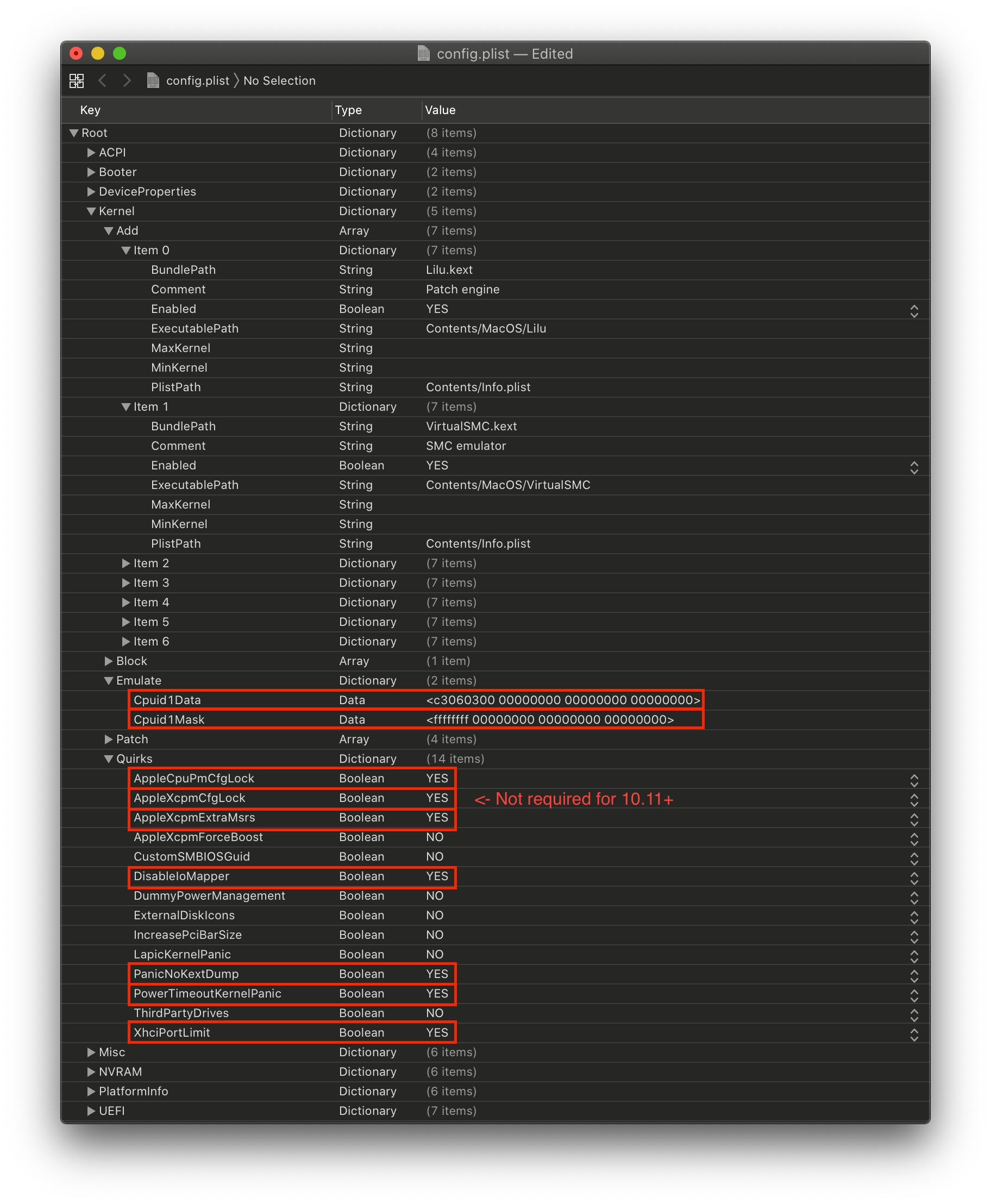991x1204 pixels.
Task: Collapse the Quirks dictionary
Action: pos(109,758)
